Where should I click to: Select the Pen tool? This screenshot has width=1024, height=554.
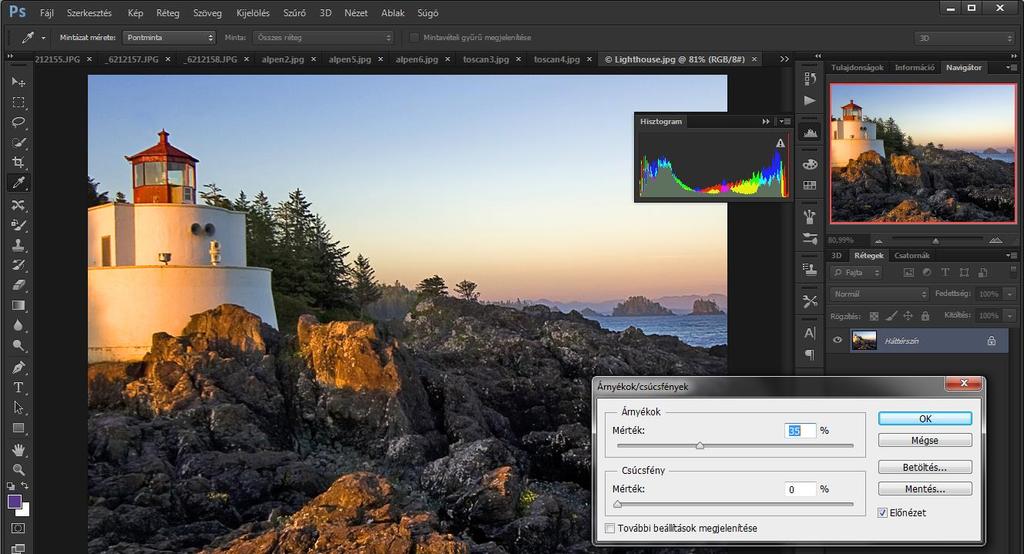click(x=18, y=367)
